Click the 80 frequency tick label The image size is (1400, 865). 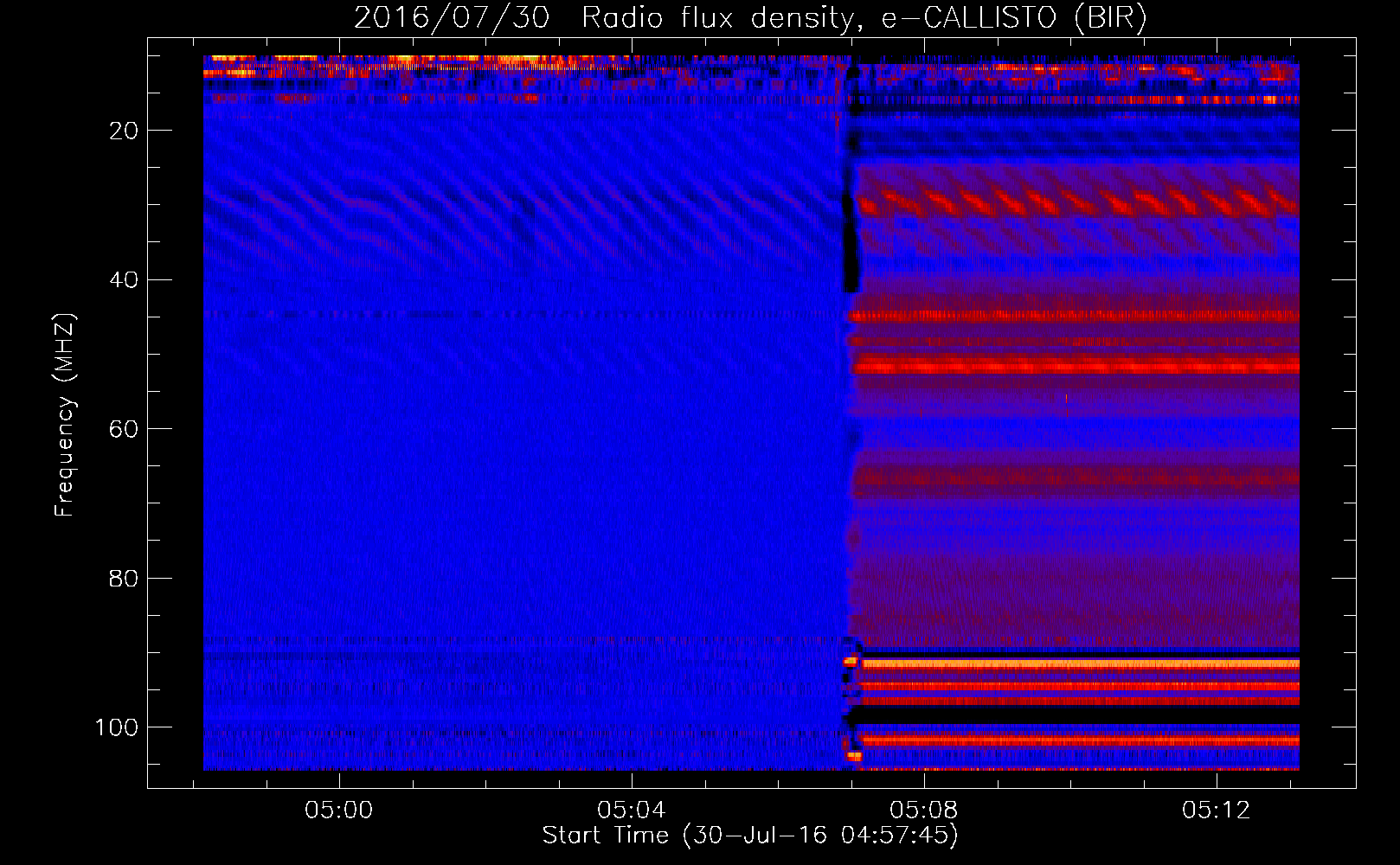[125, 578]
